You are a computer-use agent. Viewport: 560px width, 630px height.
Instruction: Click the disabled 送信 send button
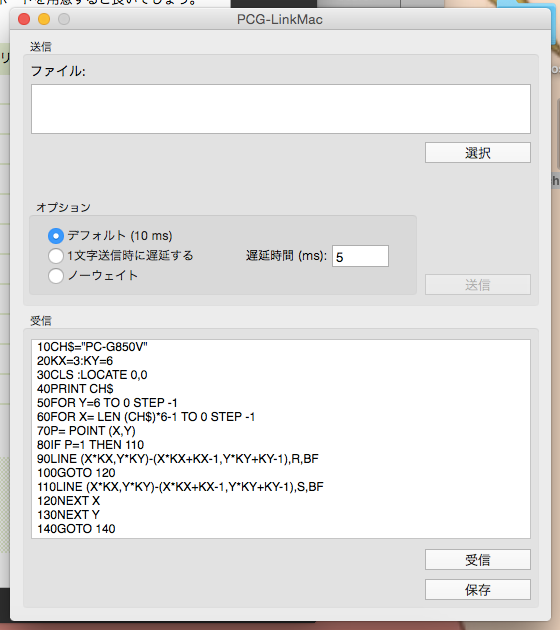point(478,285)
